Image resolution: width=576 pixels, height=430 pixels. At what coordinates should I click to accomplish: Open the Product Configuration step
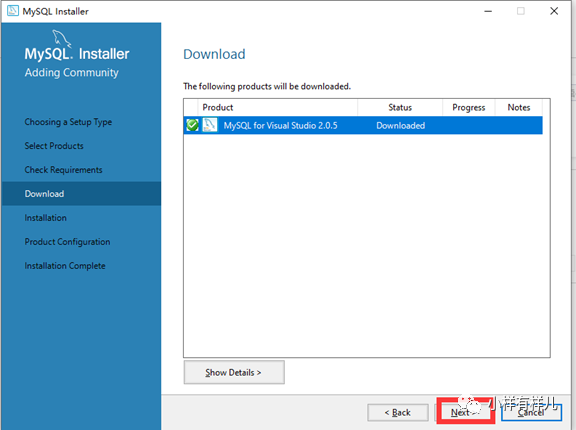tap(67, 242)
